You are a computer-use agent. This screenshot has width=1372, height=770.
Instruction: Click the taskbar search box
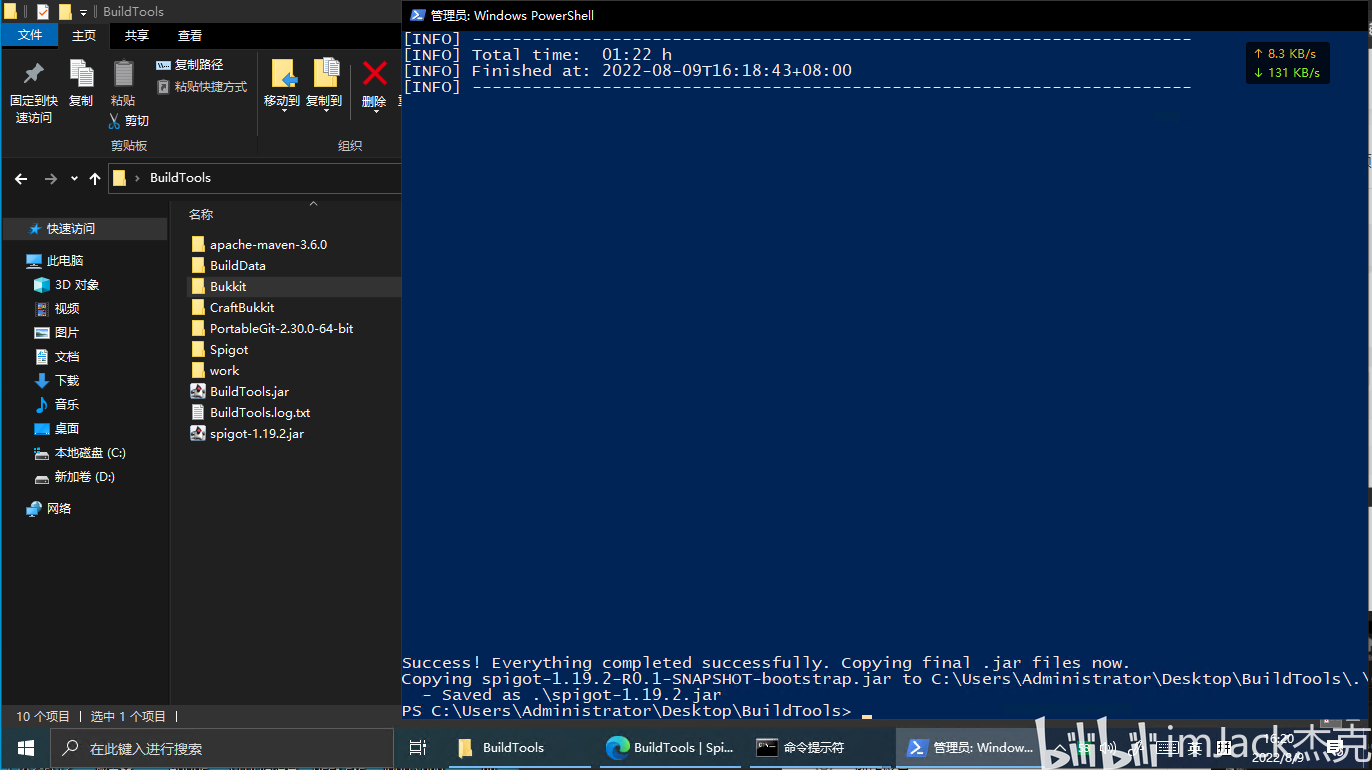[x=222, y=748]
